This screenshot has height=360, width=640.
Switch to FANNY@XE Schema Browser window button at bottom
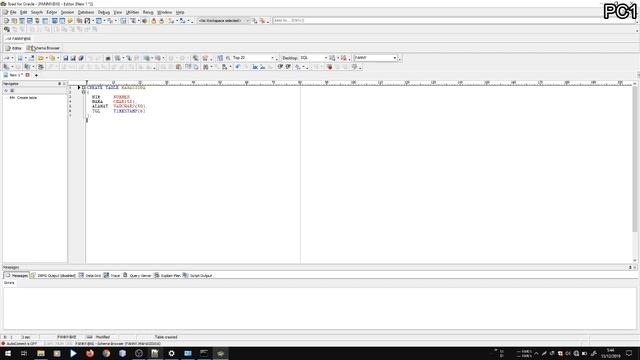[118, 344]
